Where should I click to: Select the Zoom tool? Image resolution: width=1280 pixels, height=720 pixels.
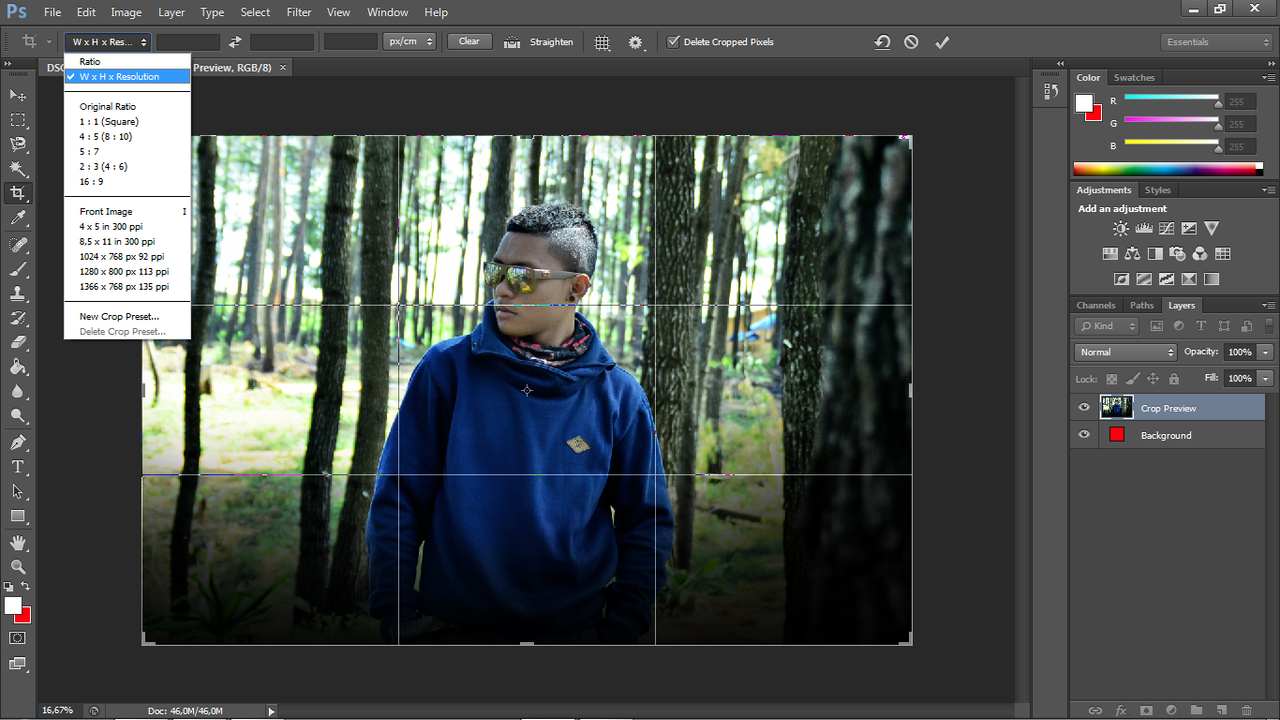18,566
